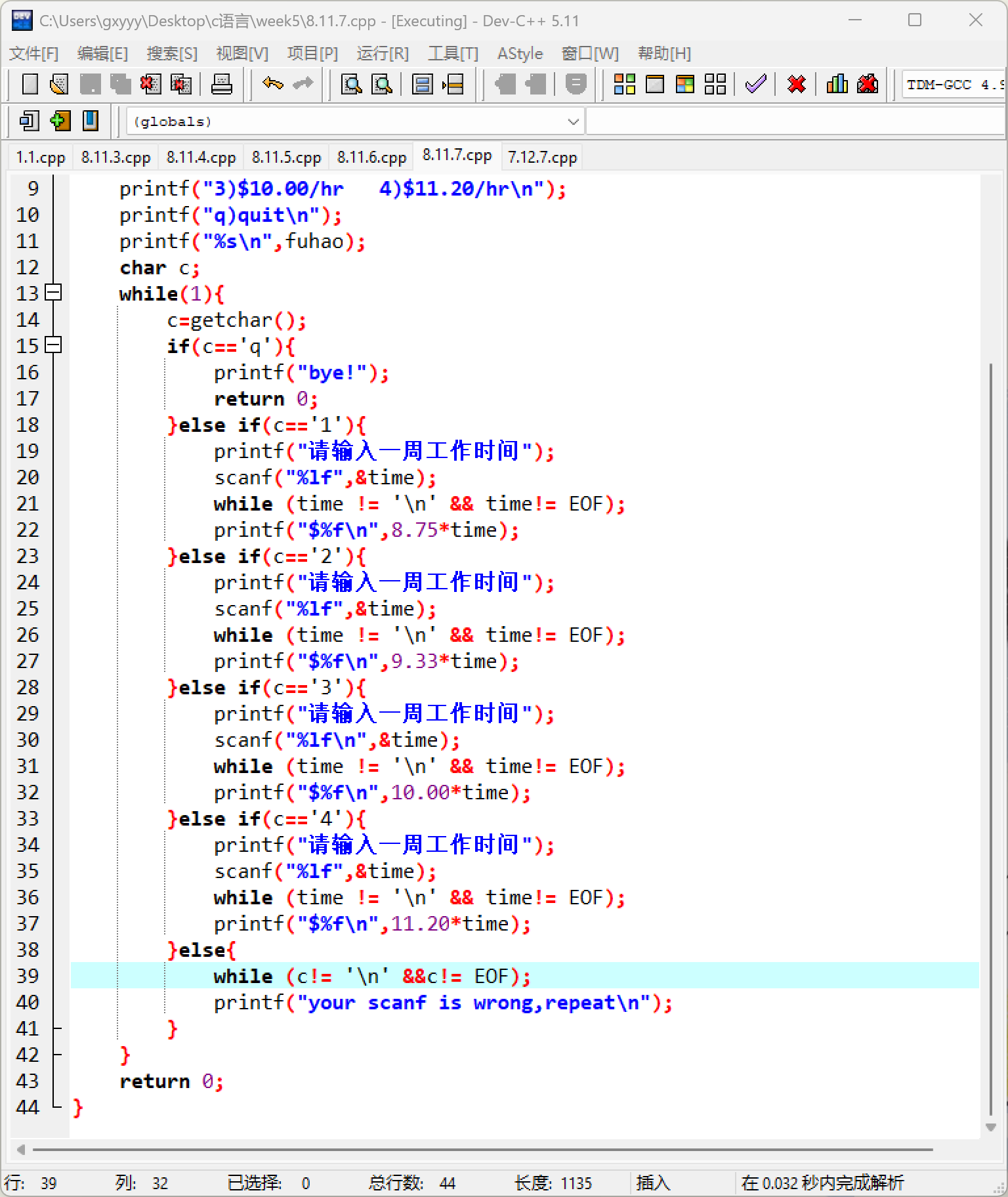Click the Save All icon
Screen dimensions: 1008x1197
120,84
